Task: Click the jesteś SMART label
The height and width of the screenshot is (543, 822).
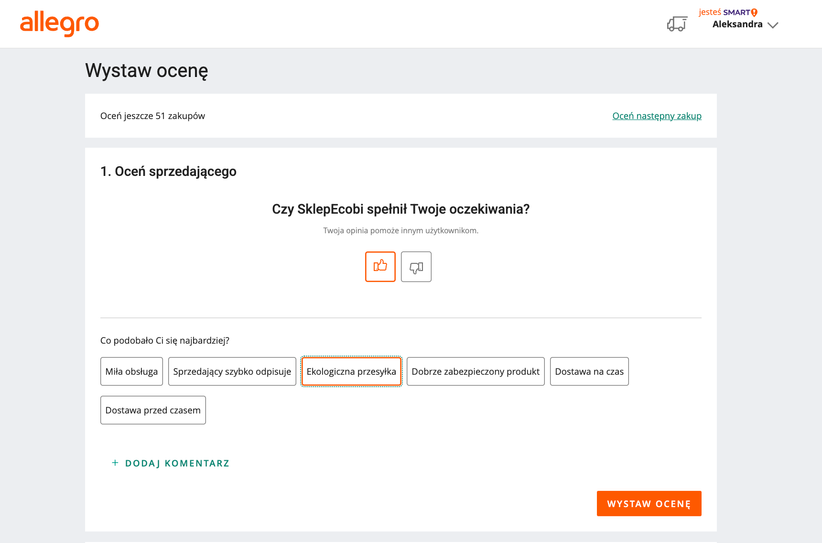Action: click(723, 12)
